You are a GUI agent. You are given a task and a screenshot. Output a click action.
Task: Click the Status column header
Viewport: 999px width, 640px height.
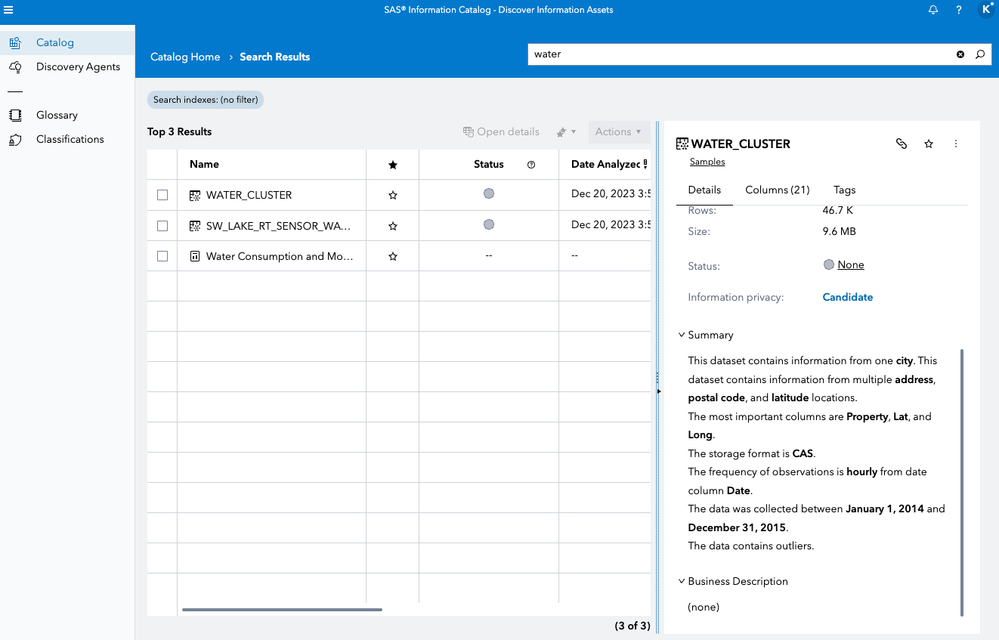click(489, 164)
